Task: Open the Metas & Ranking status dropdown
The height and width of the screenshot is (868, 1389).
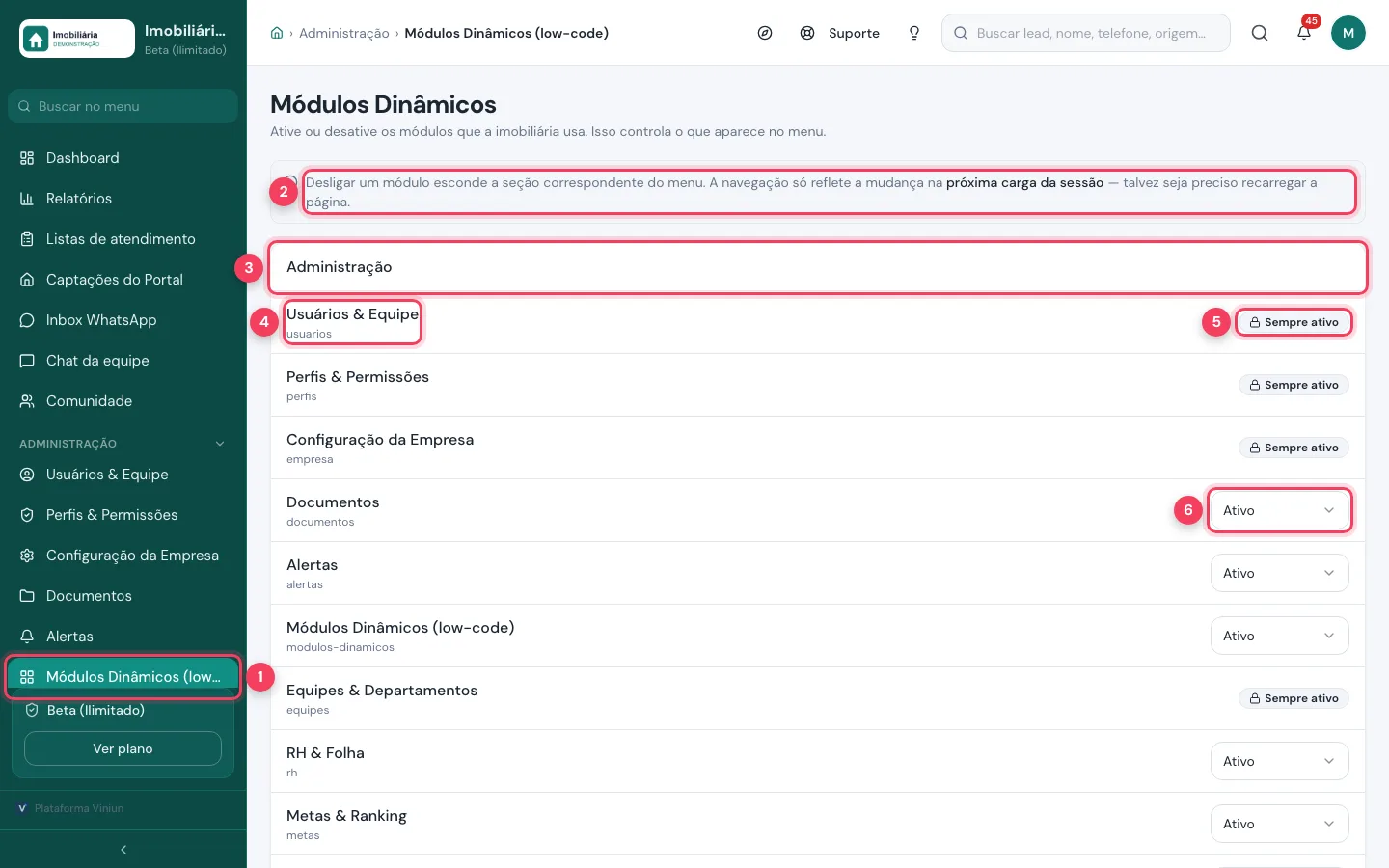Action: [x=1279, y=824]
